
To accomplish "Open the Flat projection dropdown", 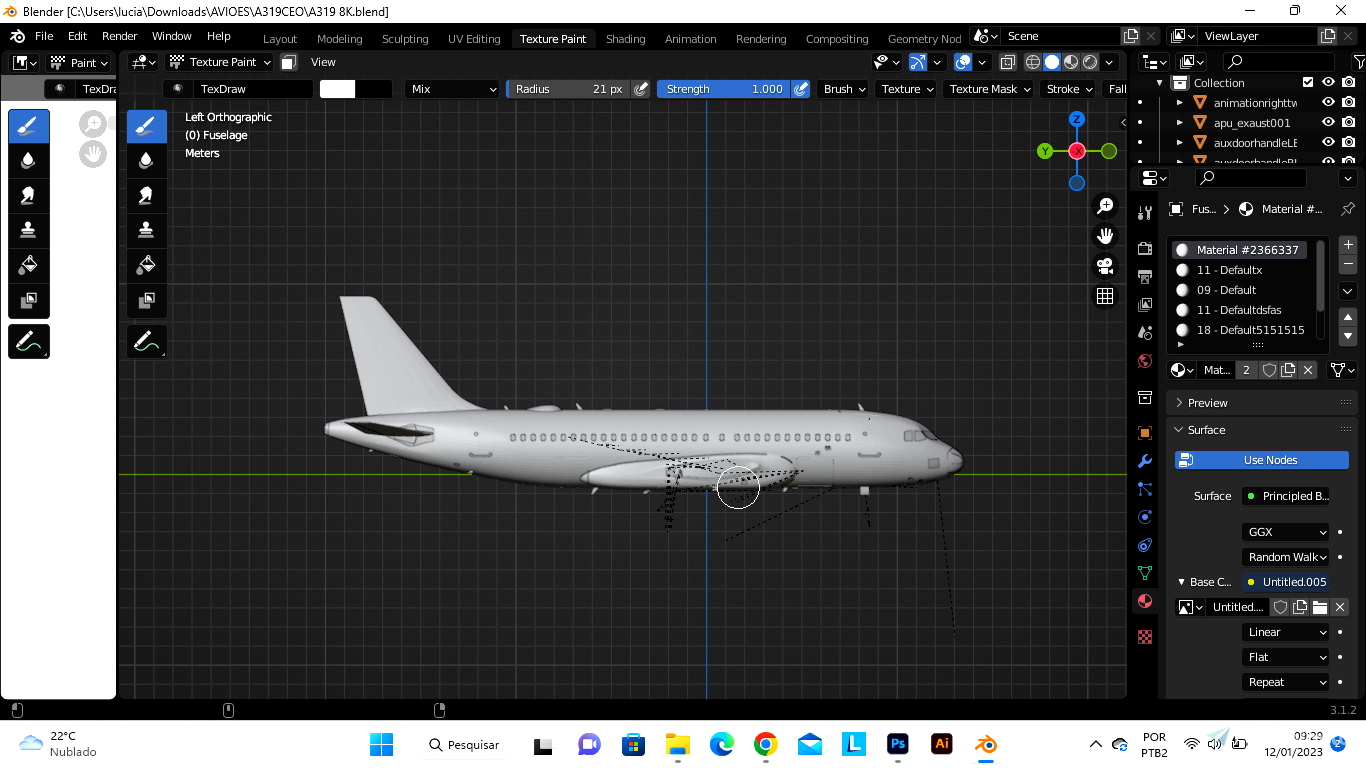I will point(1287,657).
